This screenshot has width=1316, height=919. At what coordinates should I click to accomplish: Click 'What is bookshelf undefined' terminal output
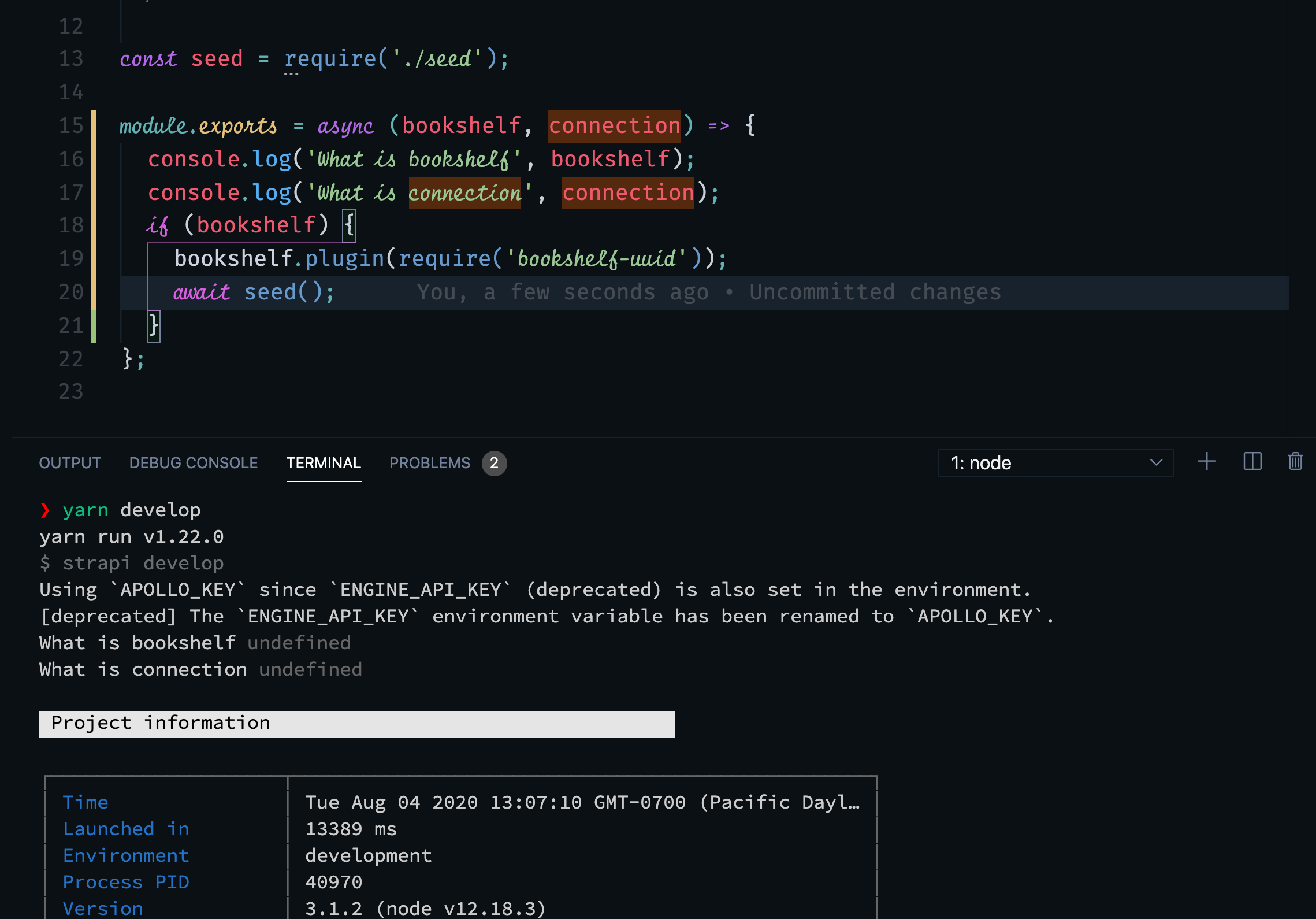point(195,643)
